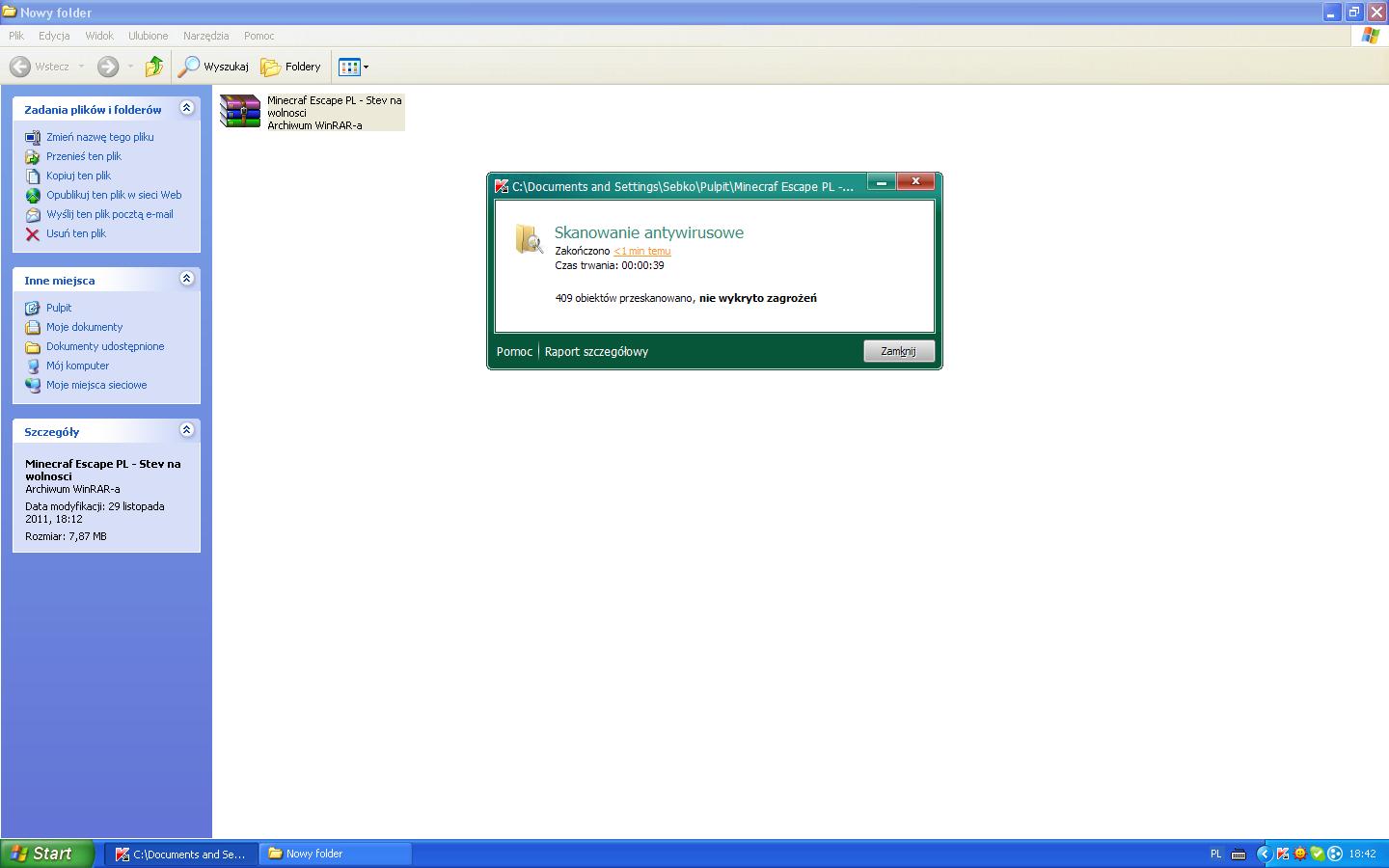Open Dokumenty udostępnione link
1389x868 pixels.
(105, 346)
